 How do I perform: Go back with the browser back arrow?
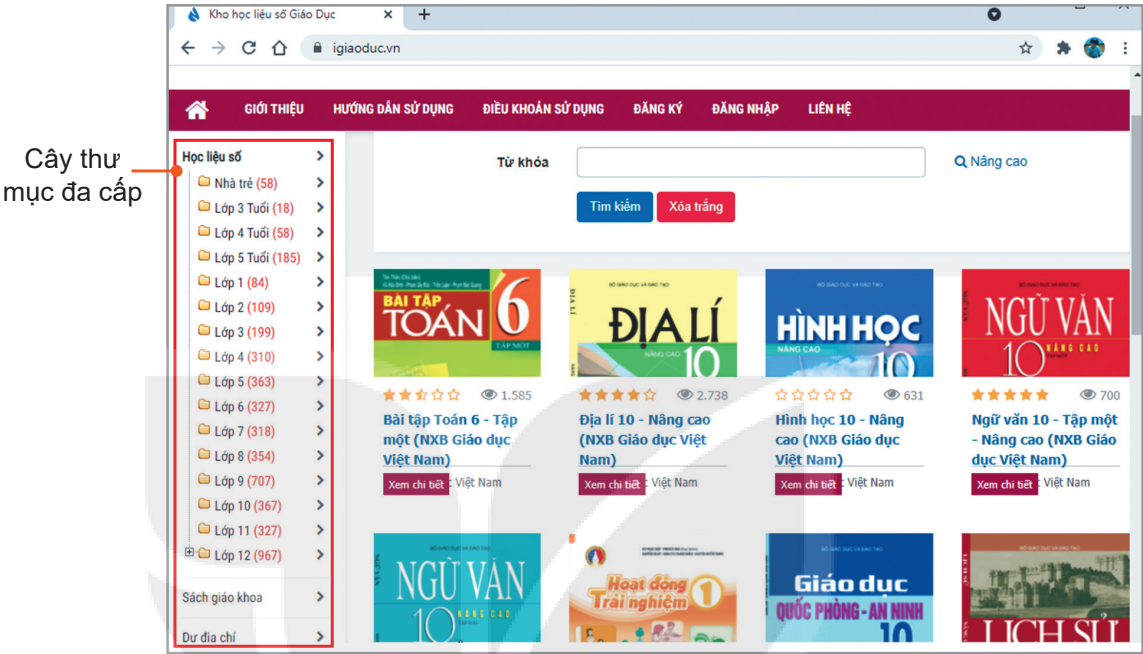click(x=188, y=48)
